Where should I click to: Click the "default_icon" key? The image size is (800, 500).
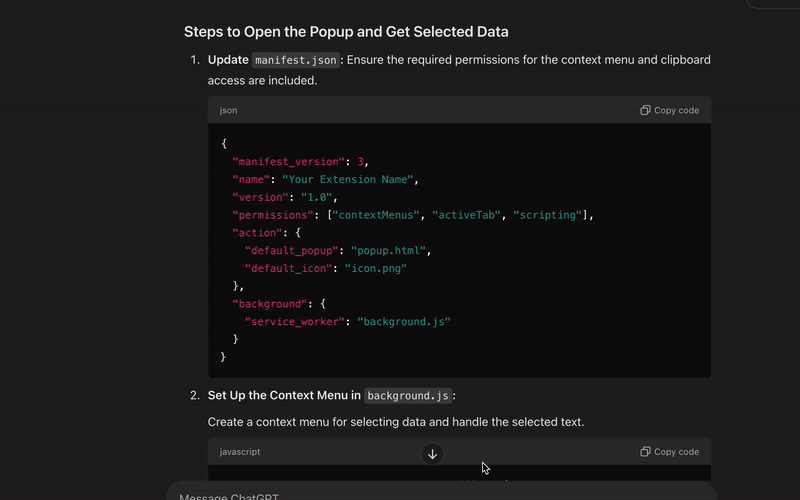pos(288,268)
